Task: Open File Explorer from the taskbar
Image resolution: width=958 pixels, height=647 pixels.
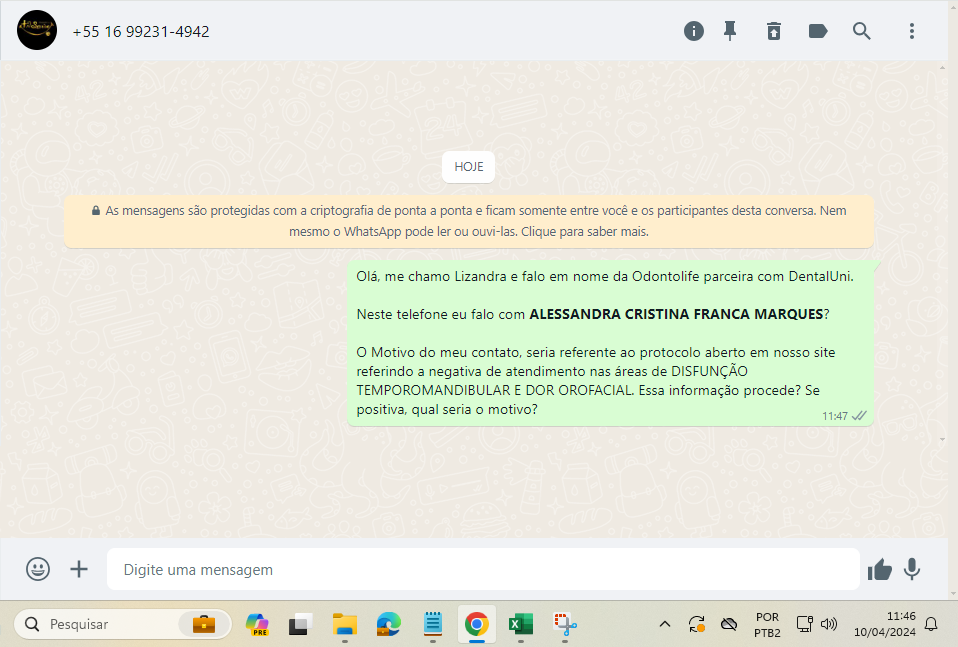Action: tap(345, 624)
